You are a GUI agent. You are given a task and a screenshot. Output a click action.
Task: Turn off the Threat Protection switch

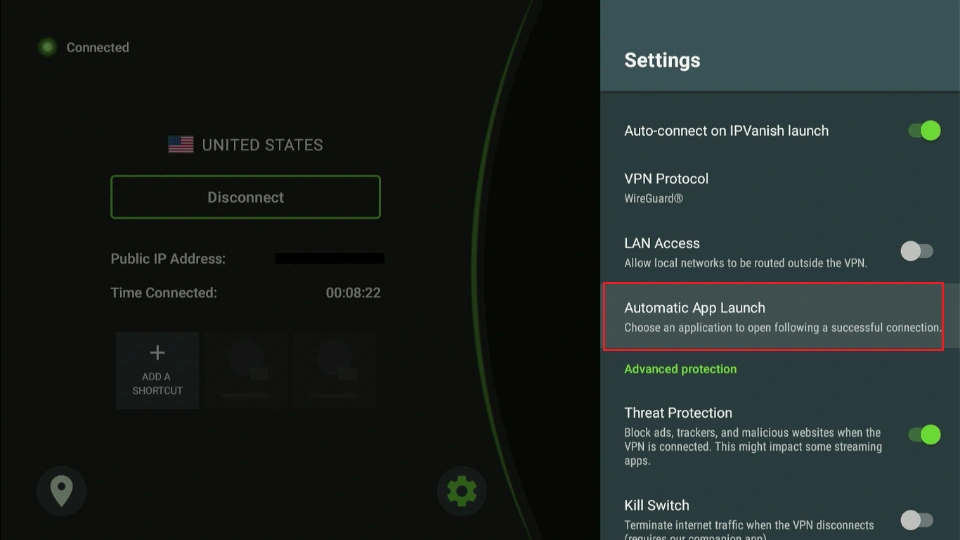point(923,434)
